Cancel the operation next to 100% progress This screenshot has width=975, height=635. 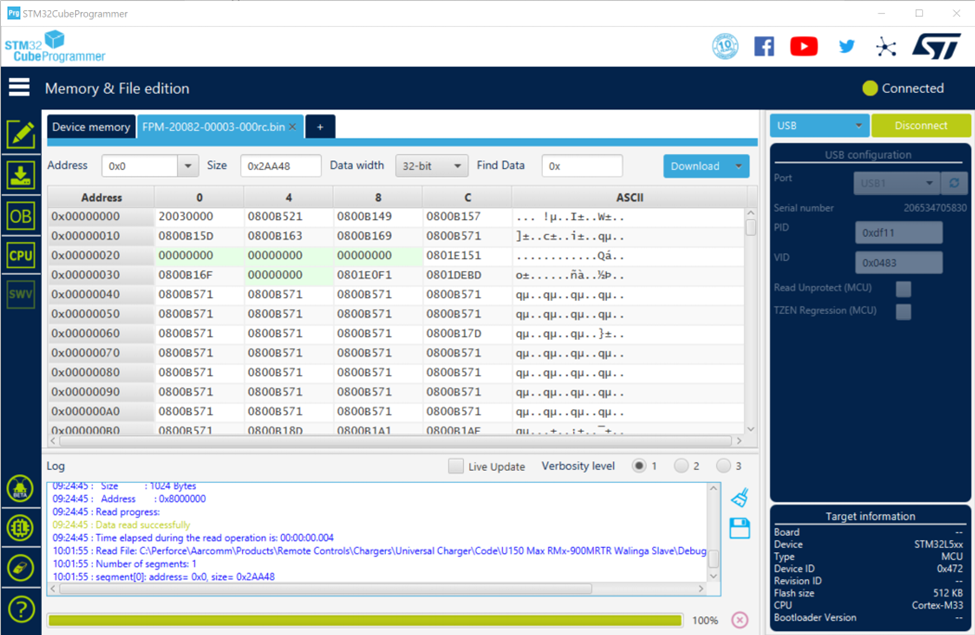(x=740, y=619)
